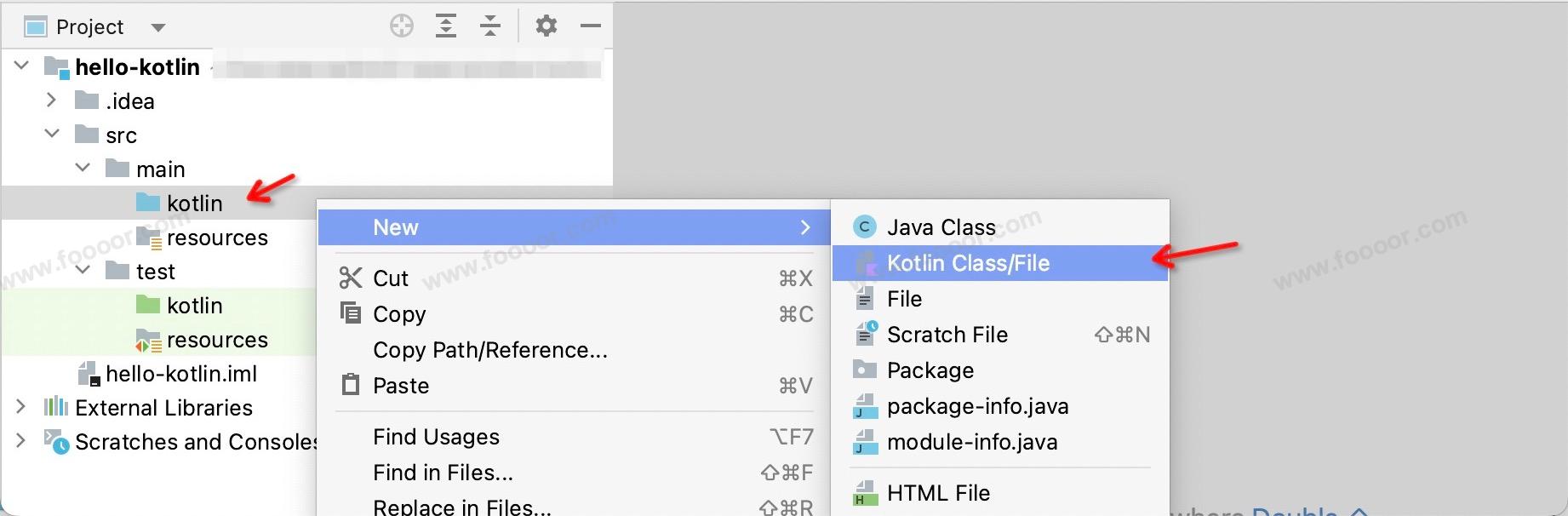Choose Copy Path/Reference in context menu
Image resolution: width=1568 pixels, height=516 pixels.
(x=489, y=350)
